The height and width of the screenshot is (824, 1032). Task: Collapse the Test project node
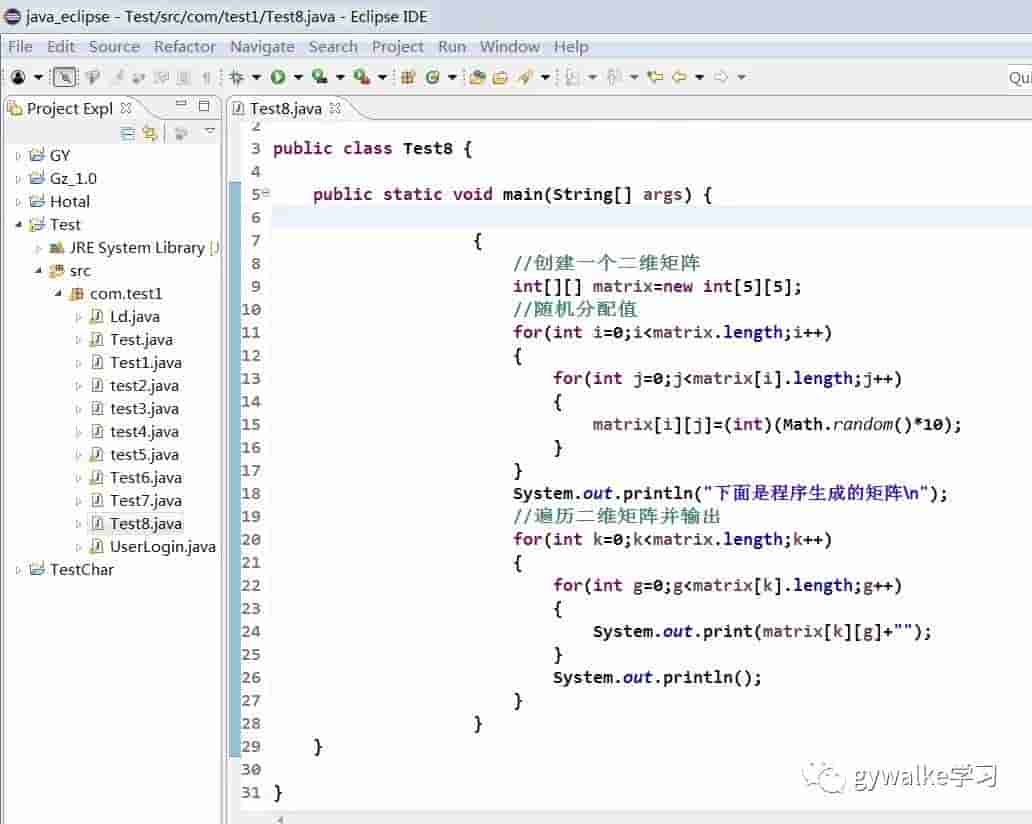(x=18, y=225)
